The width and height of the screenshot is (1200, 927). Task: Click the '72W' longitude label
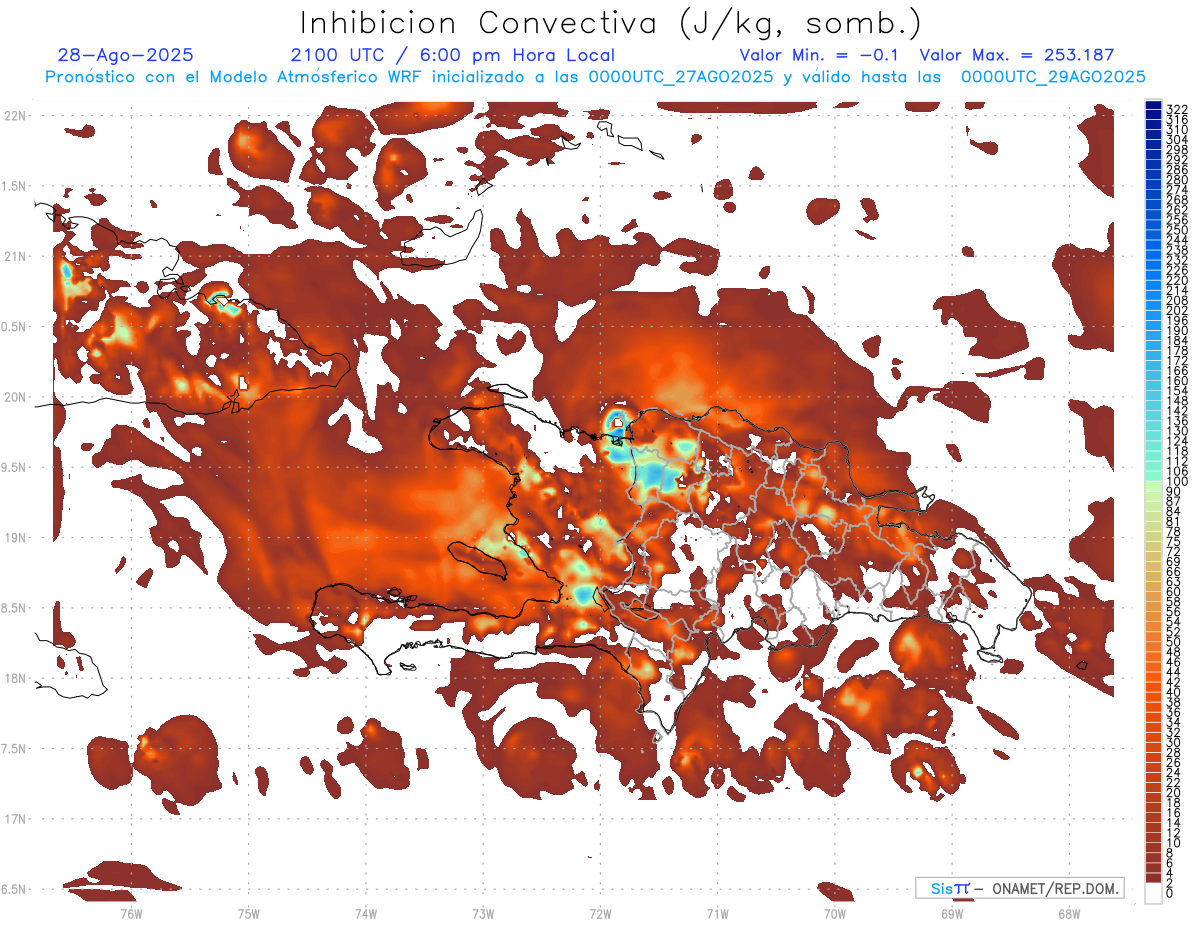pyautogui.click(x=601, y=913)
